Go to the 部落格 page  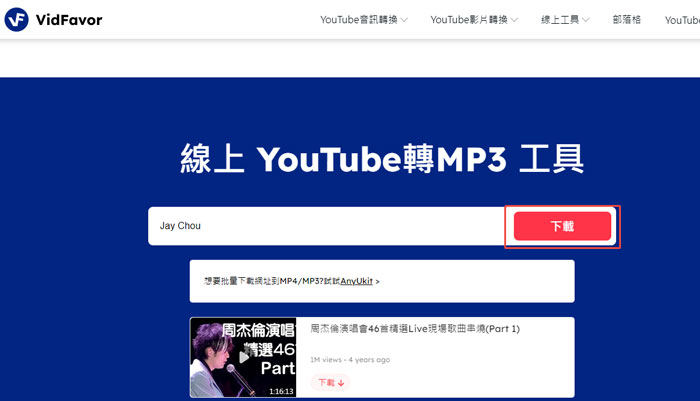pos(626,20)
